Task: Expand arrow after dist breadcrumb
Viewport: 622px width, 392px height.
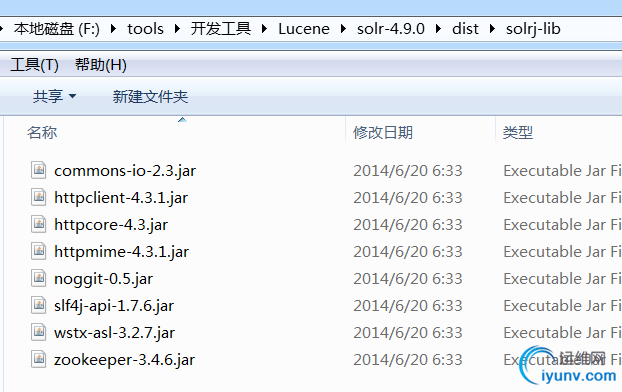Action: point(493,29)
